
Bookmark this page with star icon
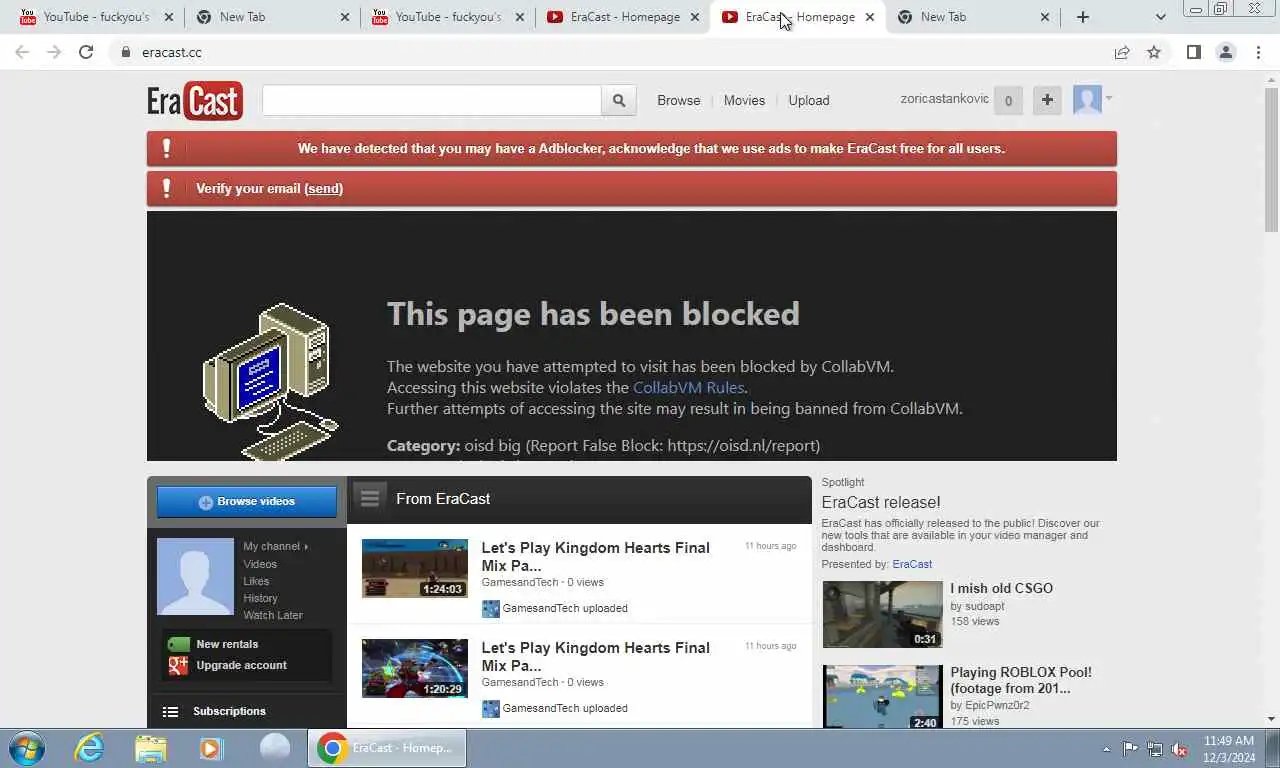pyautogui.click(x=1154, y=52)
